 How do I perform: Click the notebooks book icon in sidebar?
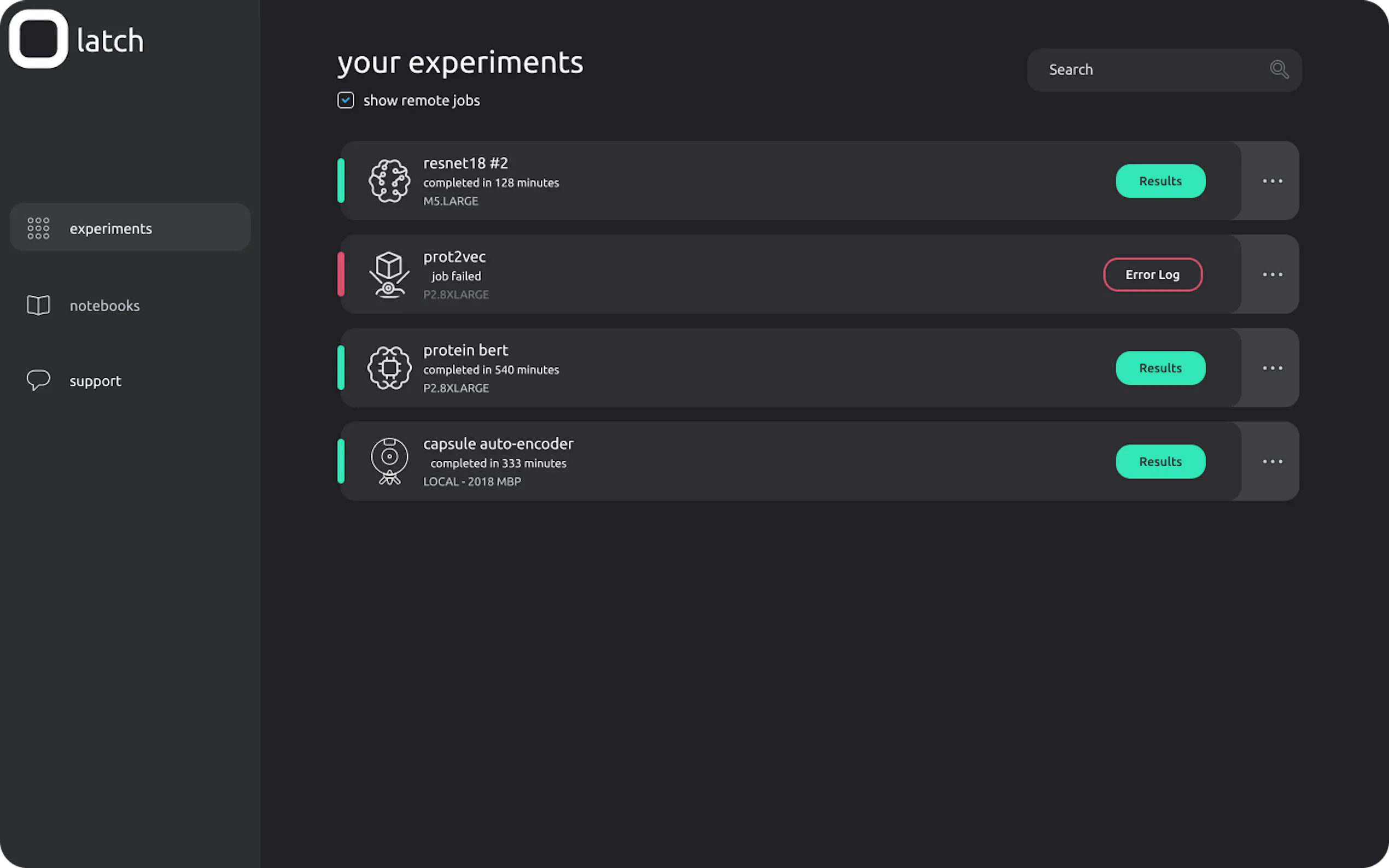(38, 306)
